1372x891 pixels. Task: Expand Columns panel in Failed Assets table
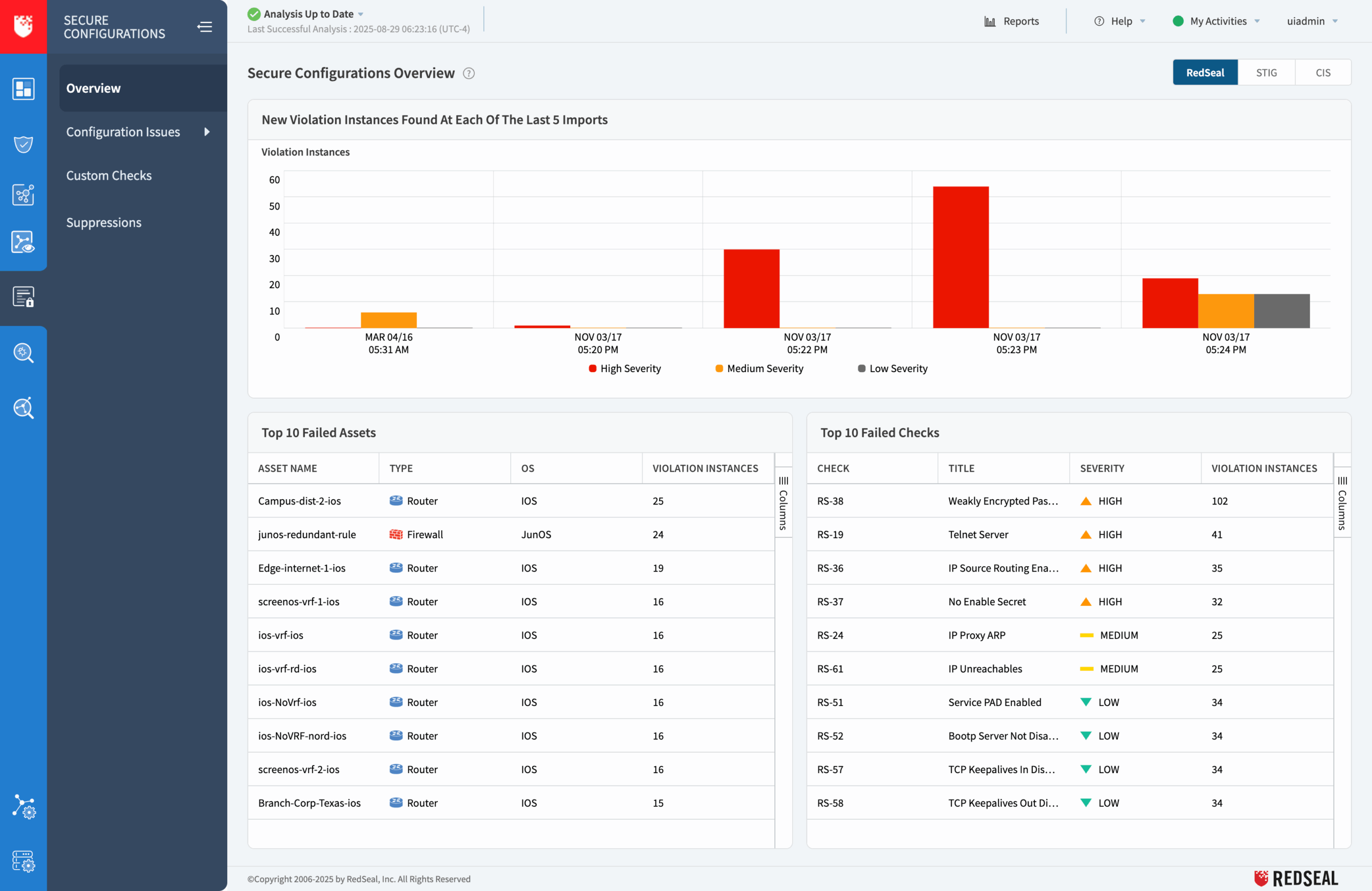point(784,502)
